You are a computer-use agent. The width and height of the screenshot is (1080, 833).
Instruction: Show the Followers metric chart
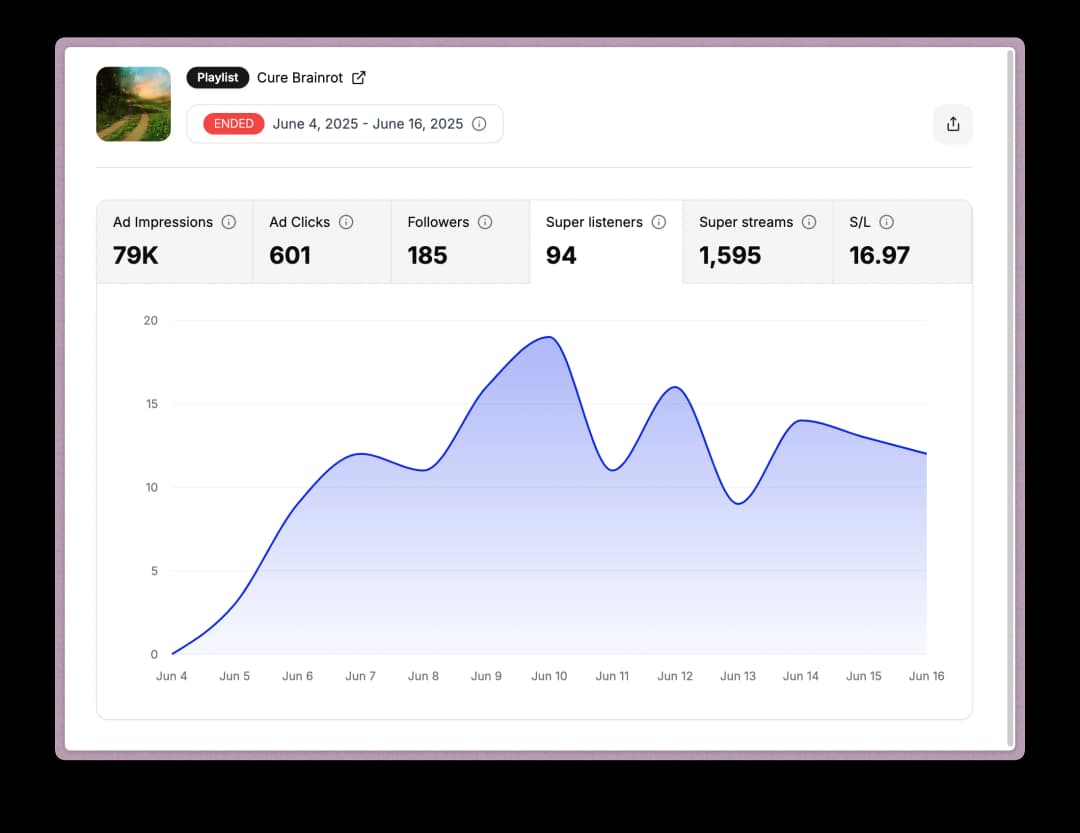pyautogui.click(x=459, y=242)
